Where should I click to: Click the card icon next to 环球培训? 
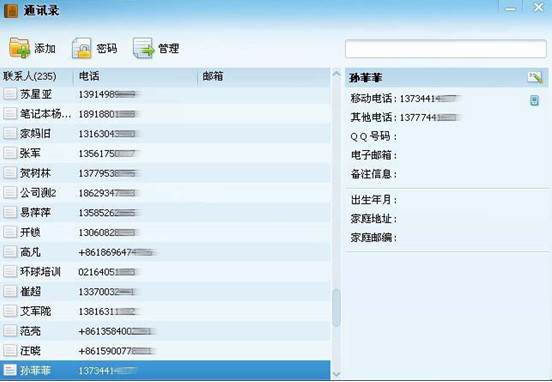tap(10, 271)
